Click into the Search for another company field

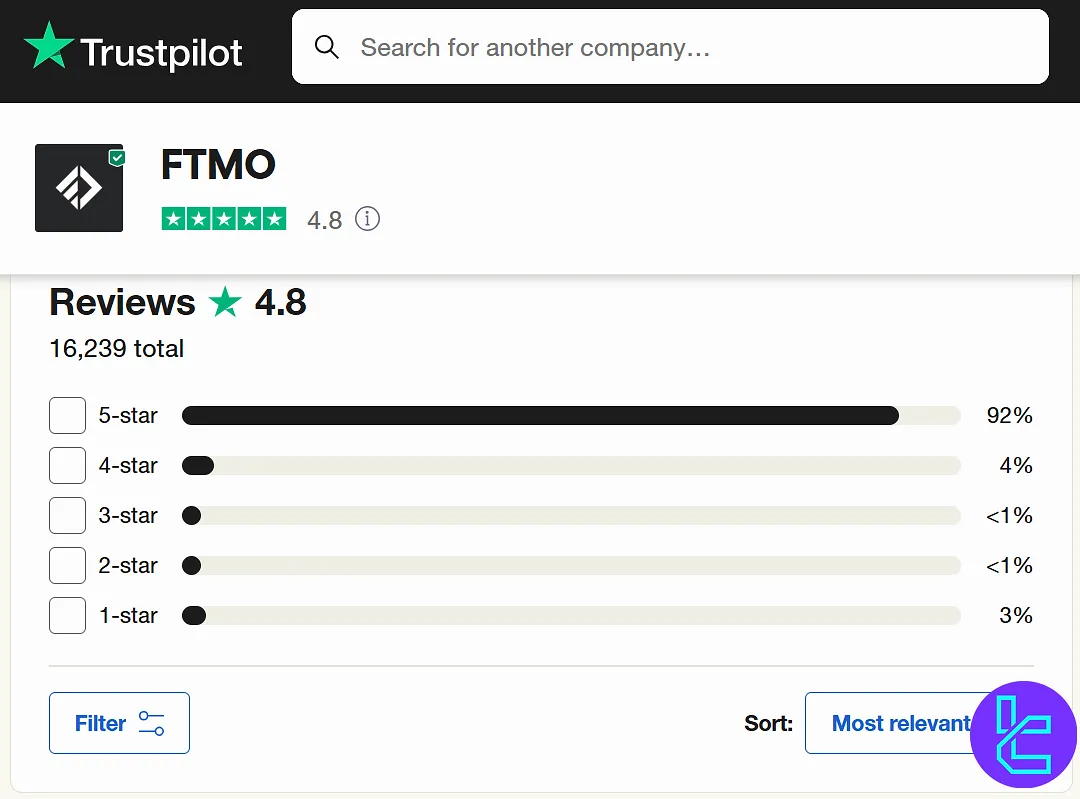pyautogui.click(x=690, y=47)
